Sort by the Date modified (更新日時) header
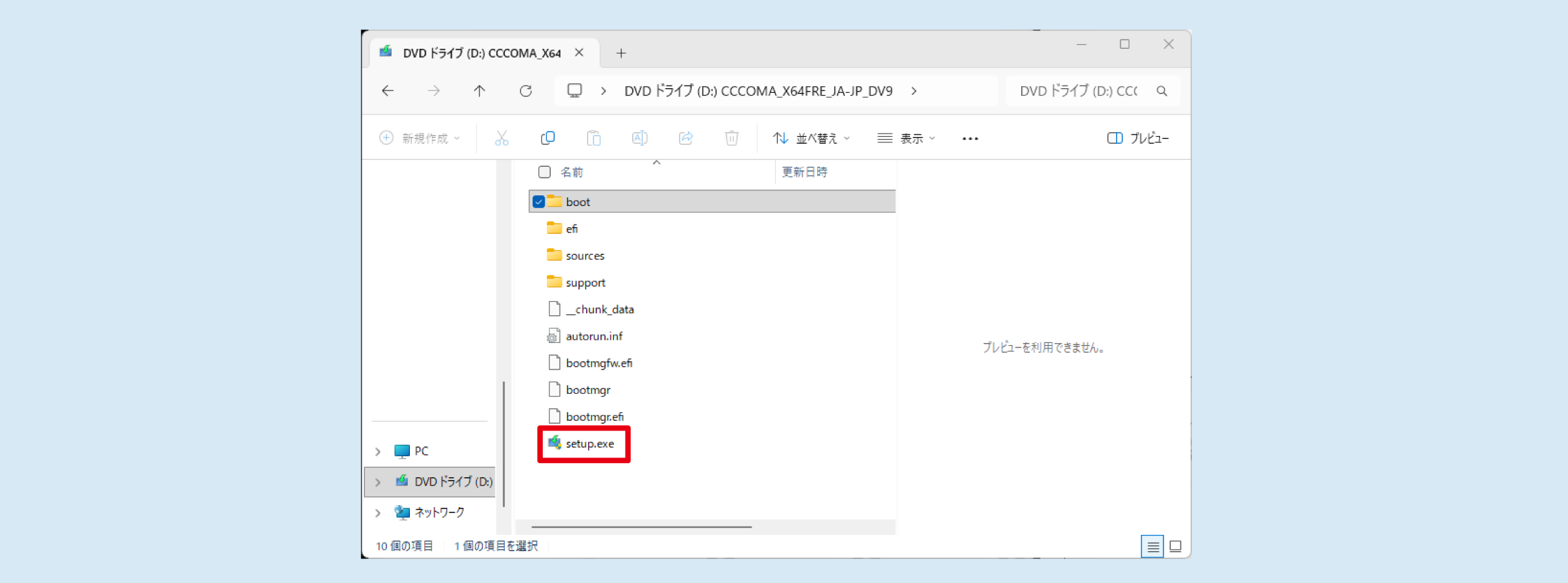 coord(805,172)
